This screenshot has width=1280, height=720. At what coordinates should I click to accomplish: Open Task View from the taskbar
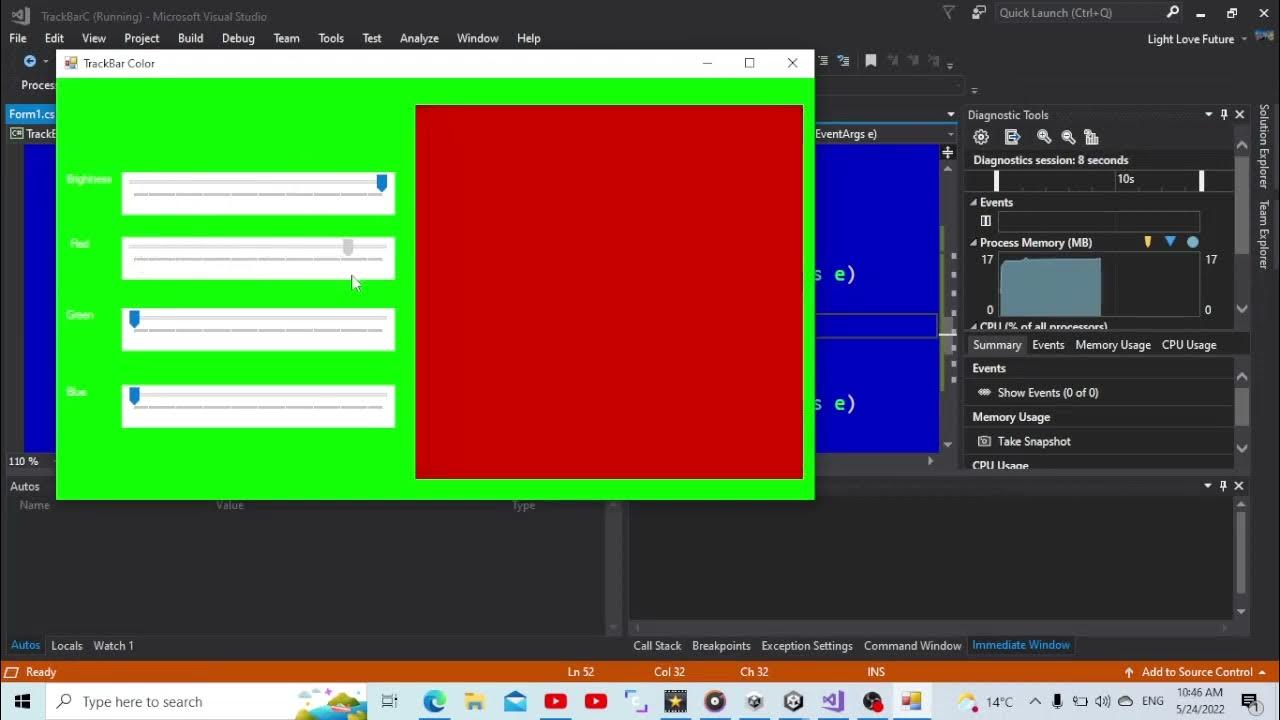(x=390, y=701)
